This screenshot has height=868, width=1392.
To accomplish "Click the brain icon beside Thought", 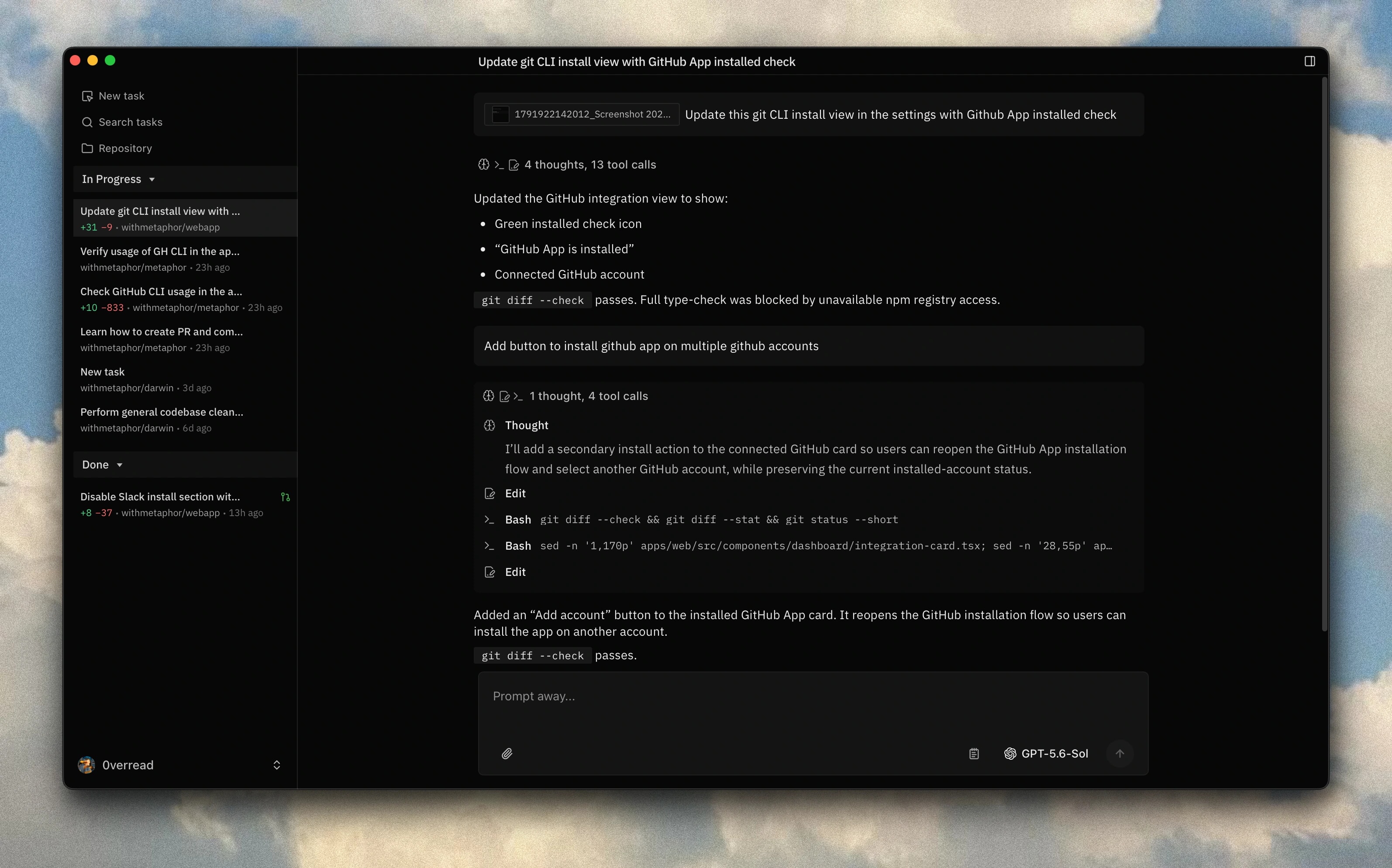I will pyautogui.click(x=489, y=425).
